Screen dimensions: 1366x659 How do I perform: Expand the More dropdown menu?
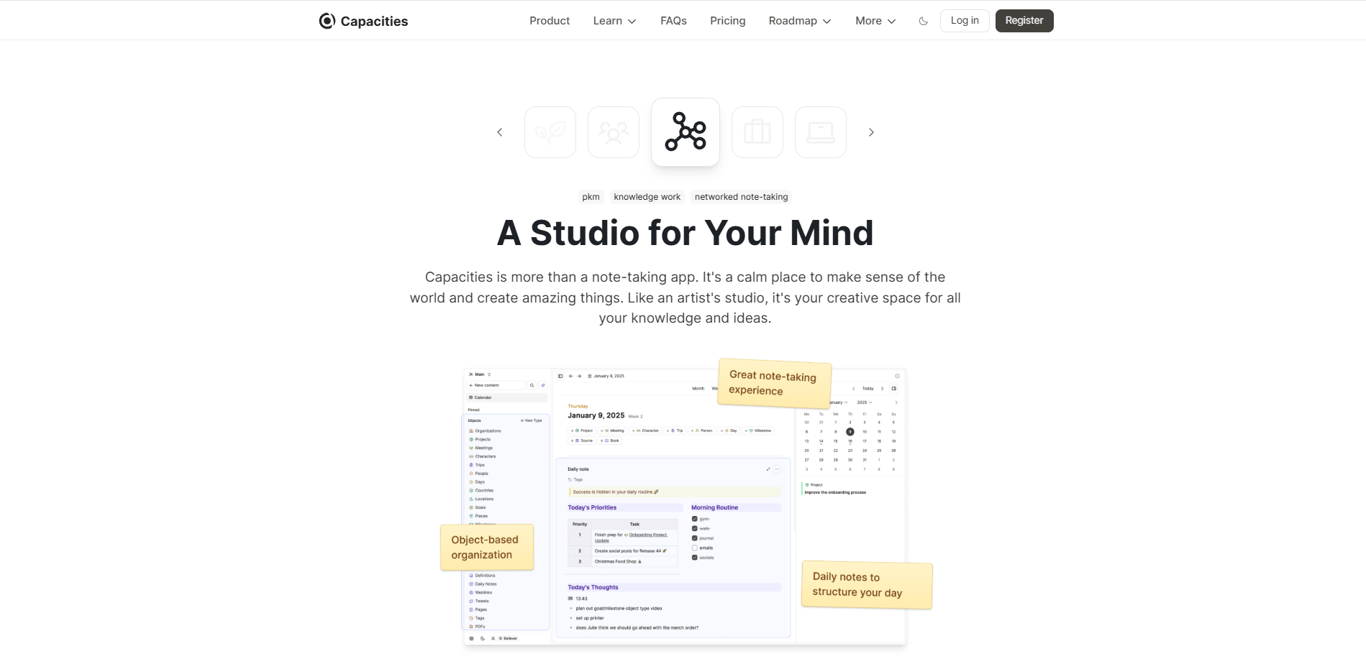pyautogui.click(x=875, y=21)
